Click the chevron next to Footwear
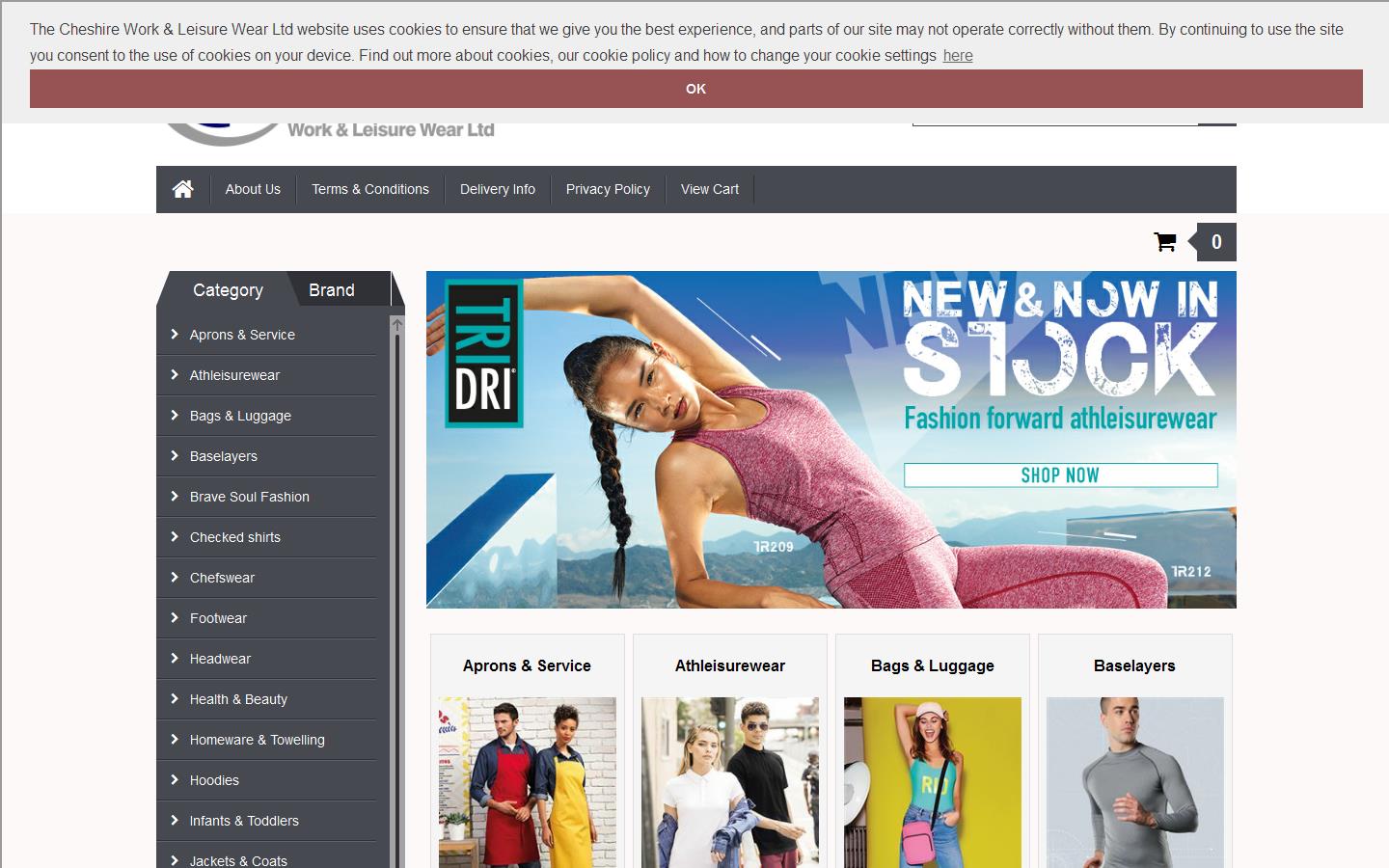1389x868 pixels. point(174,618)
